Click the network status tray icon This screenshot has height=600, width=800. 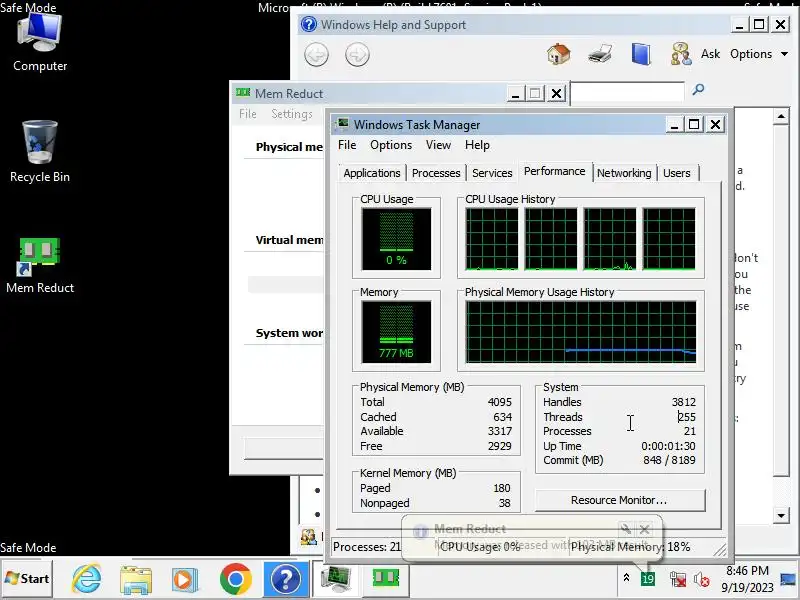(x=678, y=579)
